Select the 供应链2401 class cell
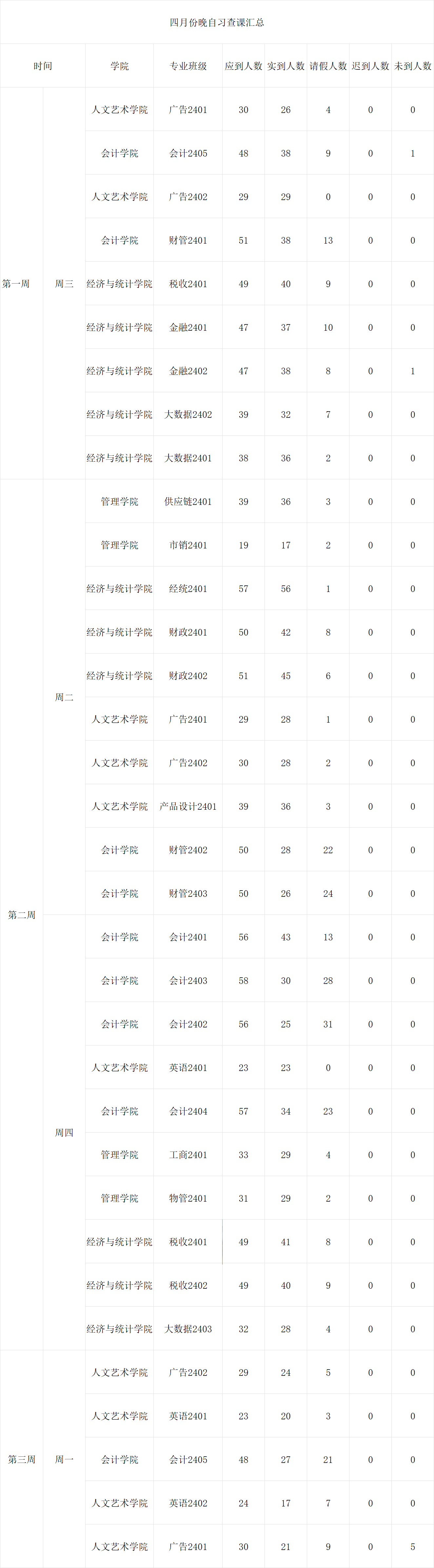 point(188,502)
